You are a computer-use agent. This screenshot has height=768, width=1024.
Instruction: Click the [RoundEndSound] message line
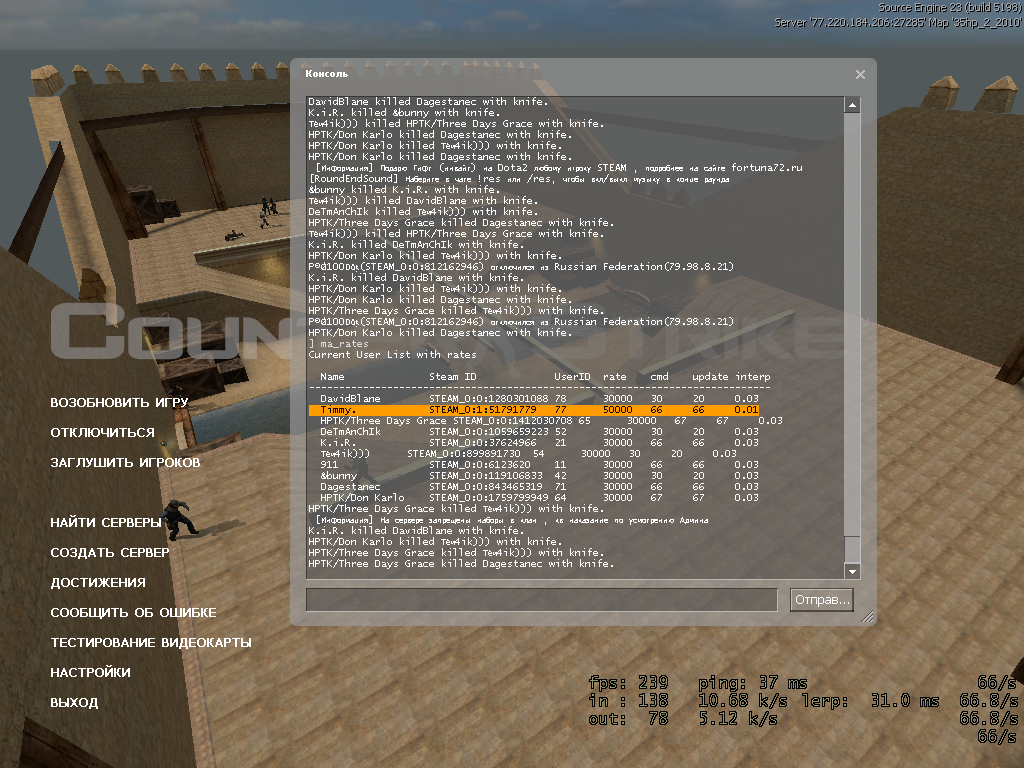point(519,179)
